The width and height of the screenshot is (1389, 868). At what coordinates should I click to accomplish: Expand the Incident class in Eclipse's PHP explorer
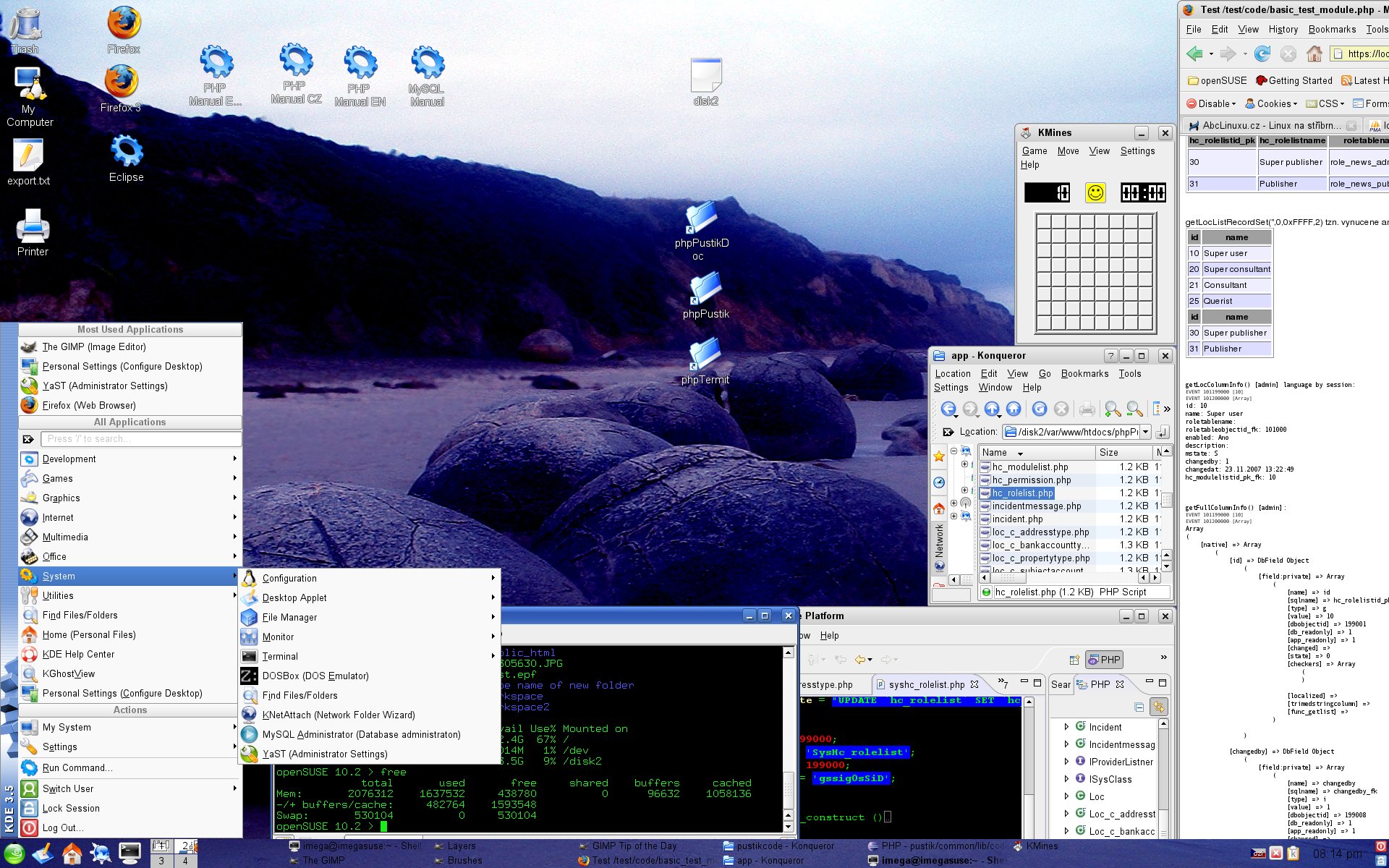(1066, 727)
